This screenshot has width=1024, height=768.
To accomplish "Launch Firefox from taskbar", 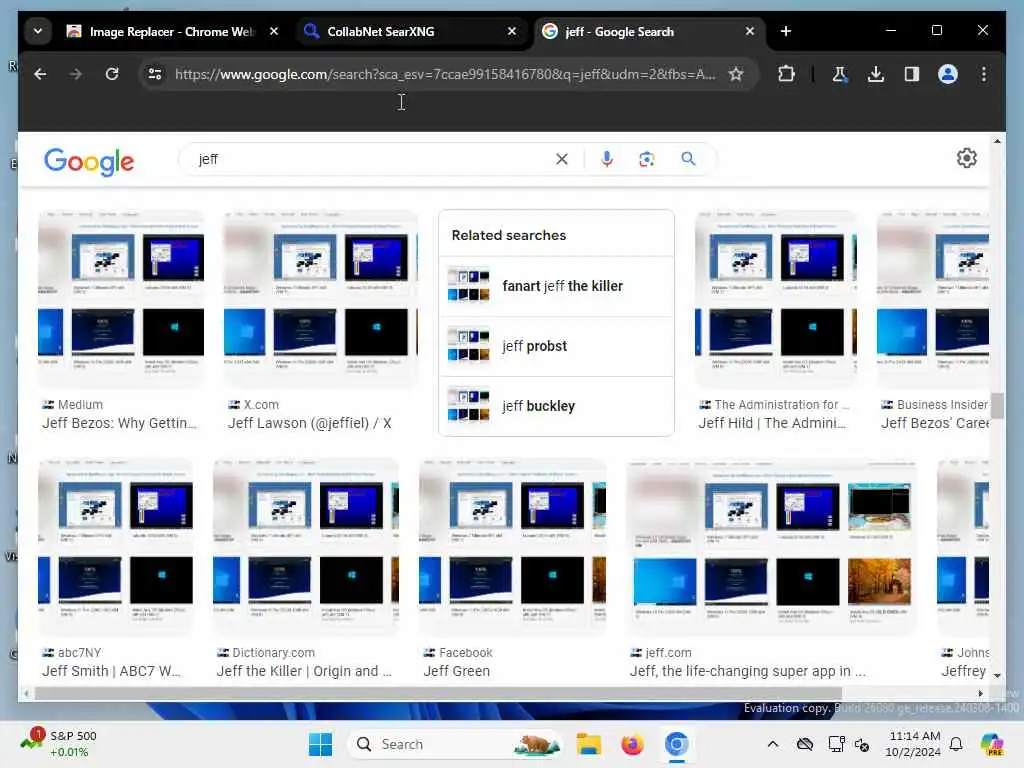I will 632,744.
